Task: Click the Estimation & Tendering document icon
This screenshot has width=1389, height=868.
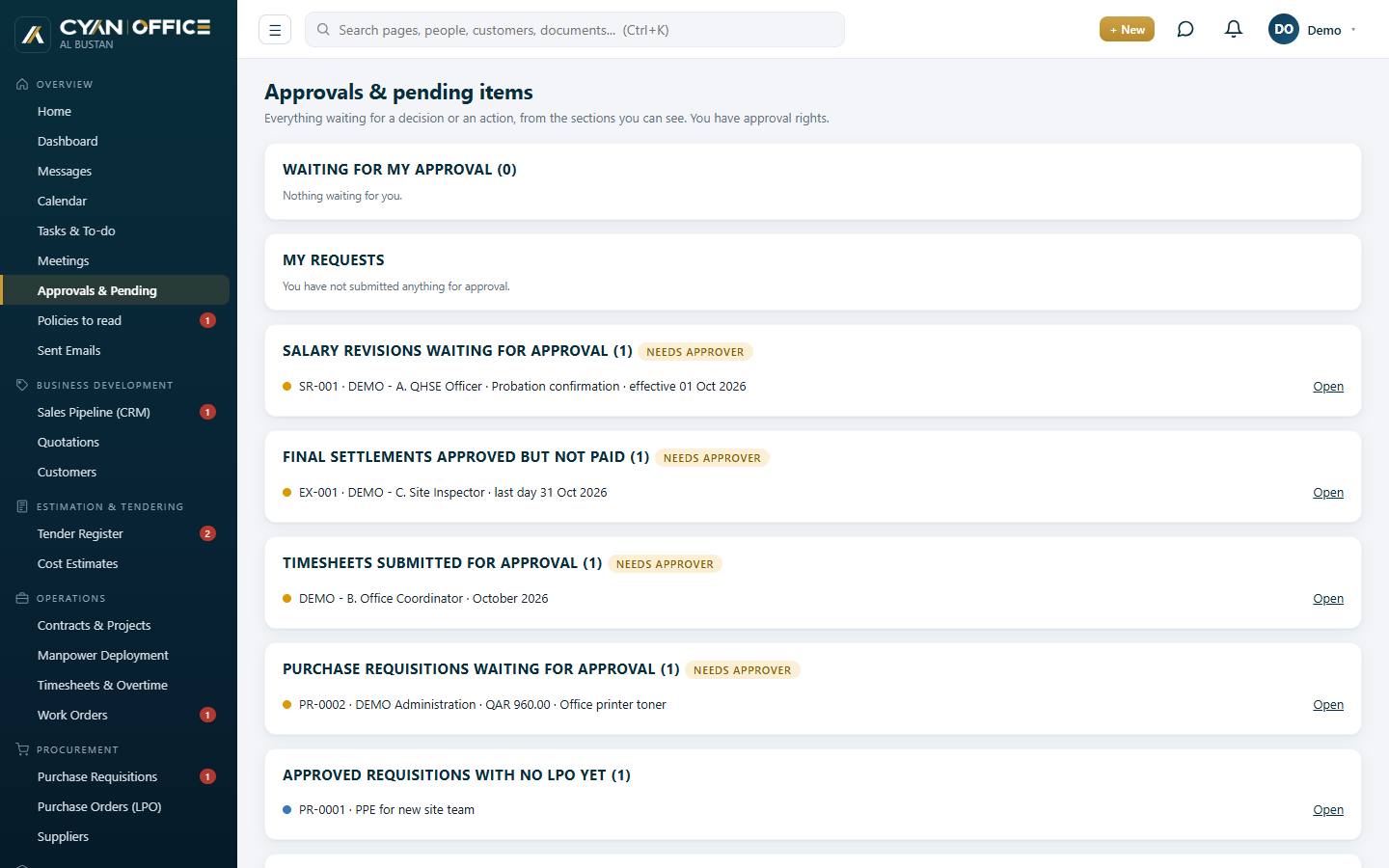Action: pyautogui.click(x=22, y=506)
